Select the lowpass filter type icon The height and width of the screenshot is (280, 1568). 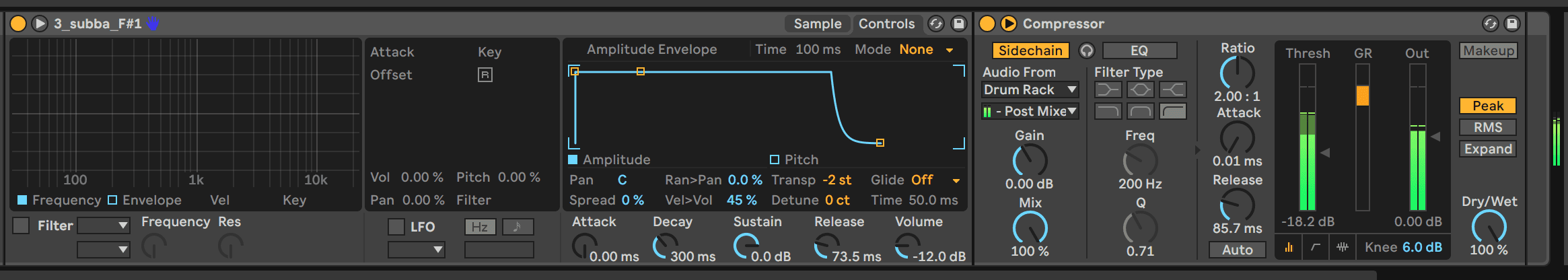click(1108, 111)
